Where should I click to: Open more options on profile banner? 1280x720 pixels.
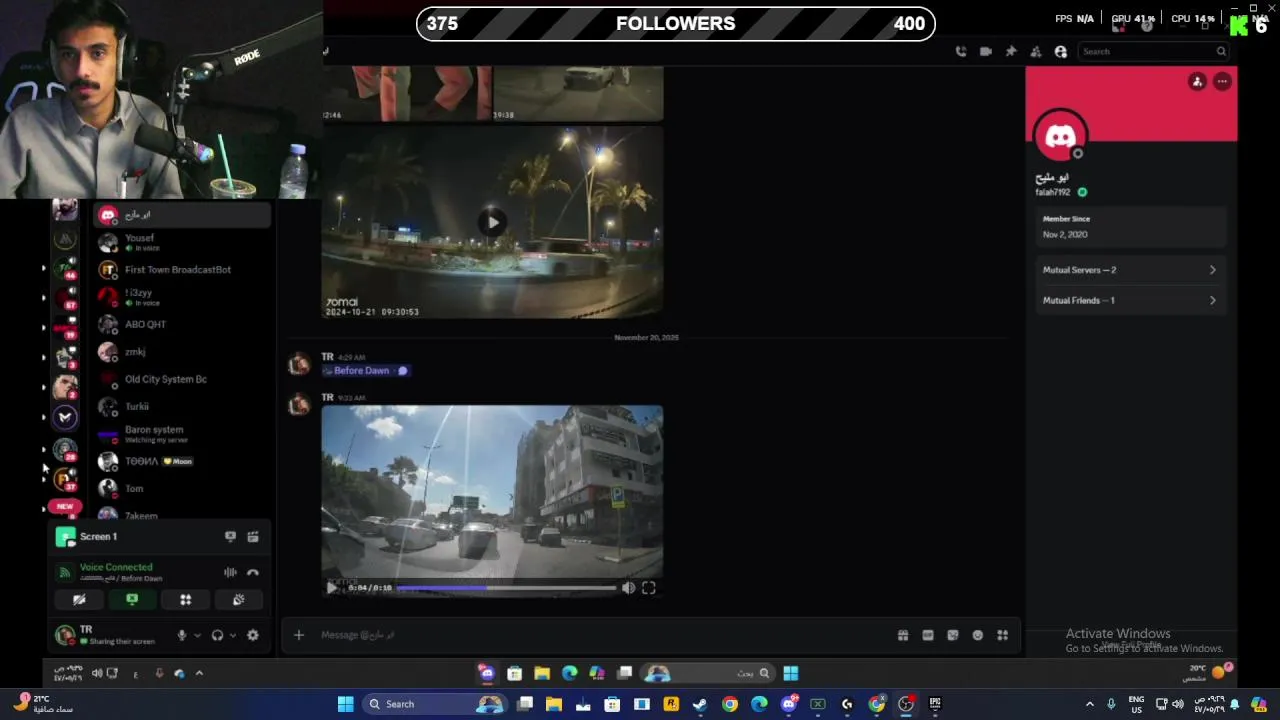point(1222,82)
